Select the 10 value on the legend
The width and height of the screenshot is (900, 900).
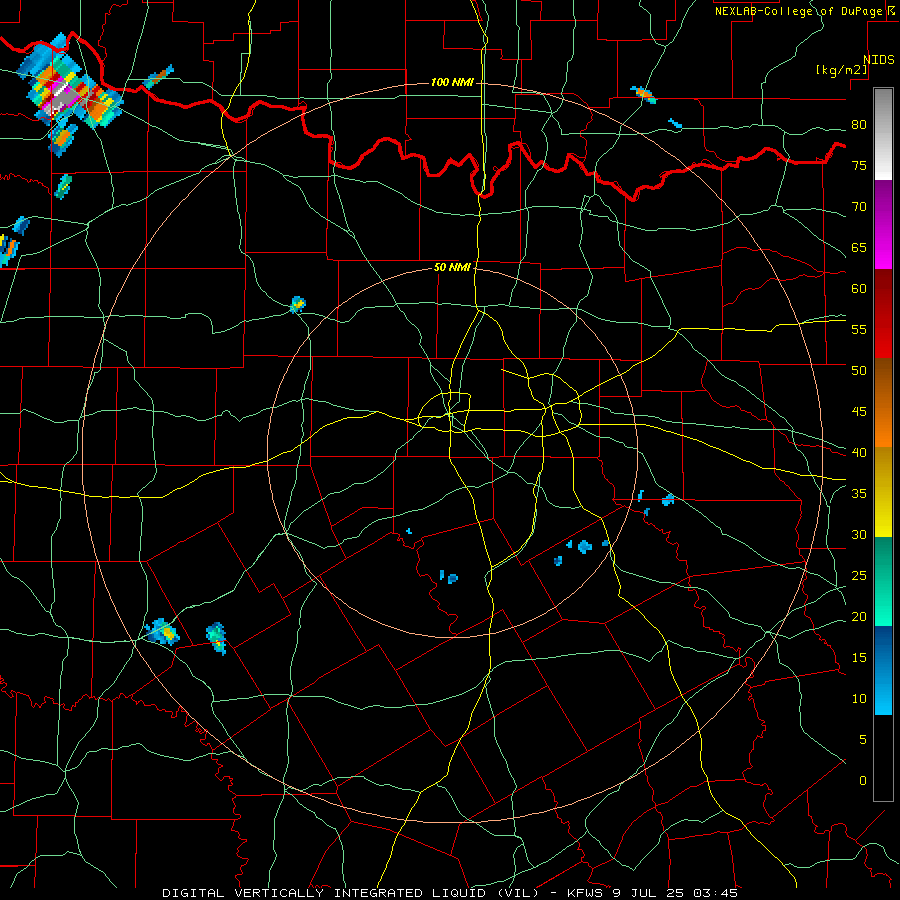point(859,699)
